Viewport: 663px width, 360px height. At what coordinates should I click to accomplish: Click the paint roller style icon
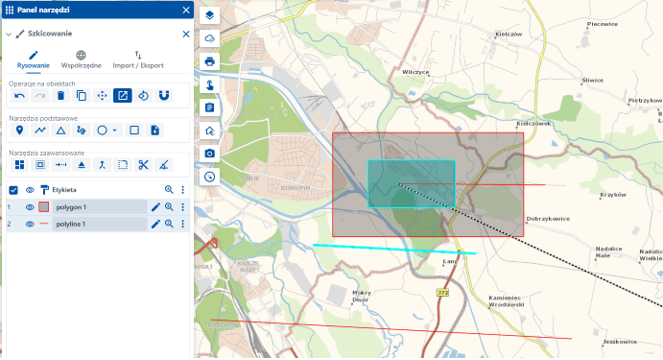pyautogui.click(x=44, y=190)
